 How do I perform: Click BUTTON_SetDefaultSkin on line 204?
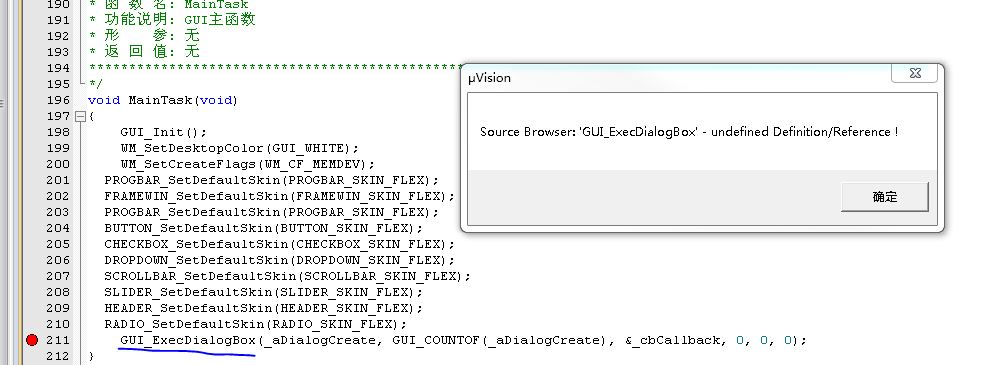point(188,228)
